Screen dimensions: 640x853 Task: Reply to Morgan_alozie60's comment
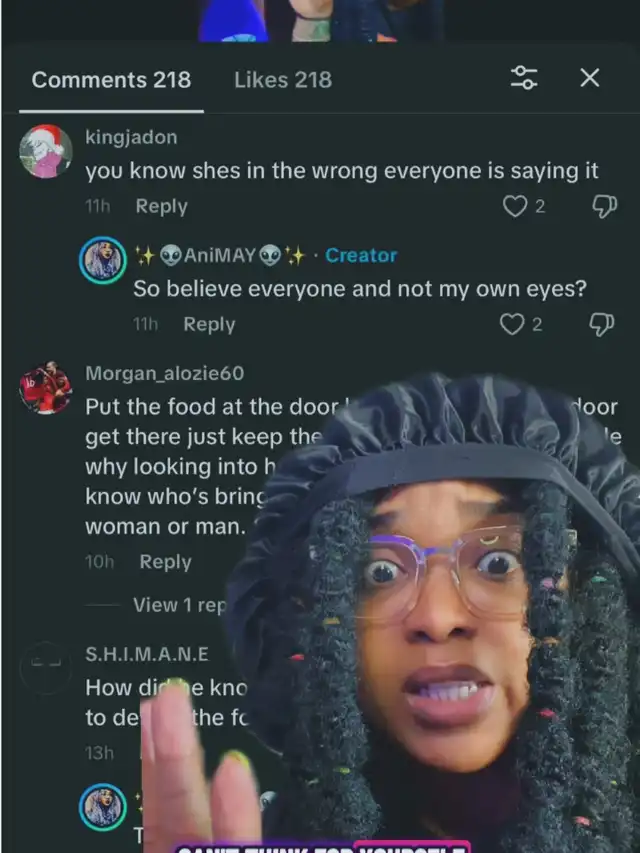pyautogui.click(x=165, y=561)
